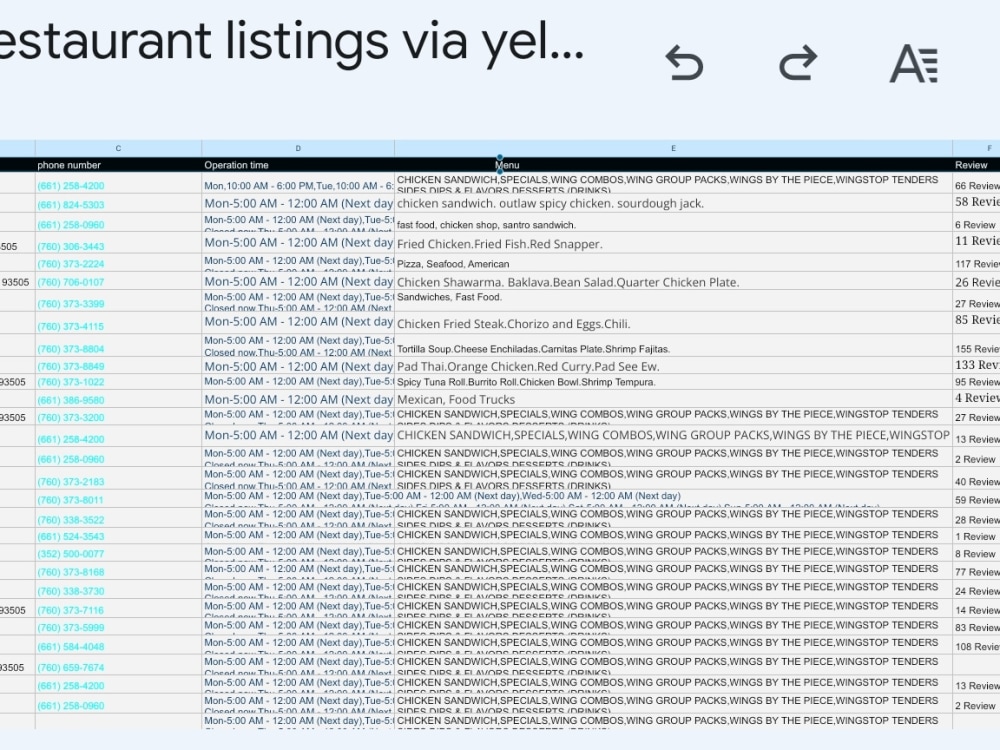Select phone cell (760) 373-8849
1000x750 pixels.
(x=119, y=365)
